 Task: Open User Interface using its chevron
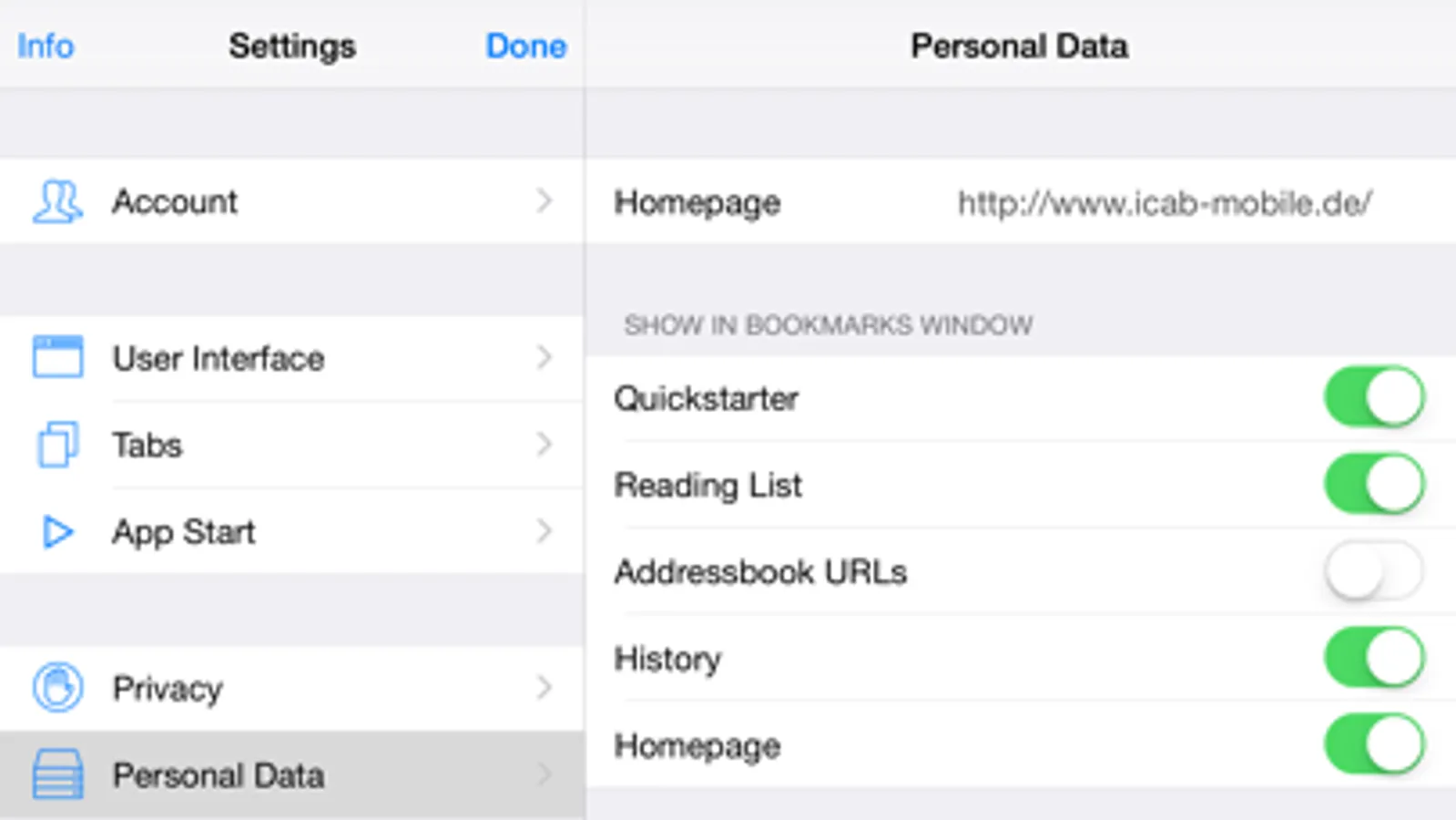[544, 357]
